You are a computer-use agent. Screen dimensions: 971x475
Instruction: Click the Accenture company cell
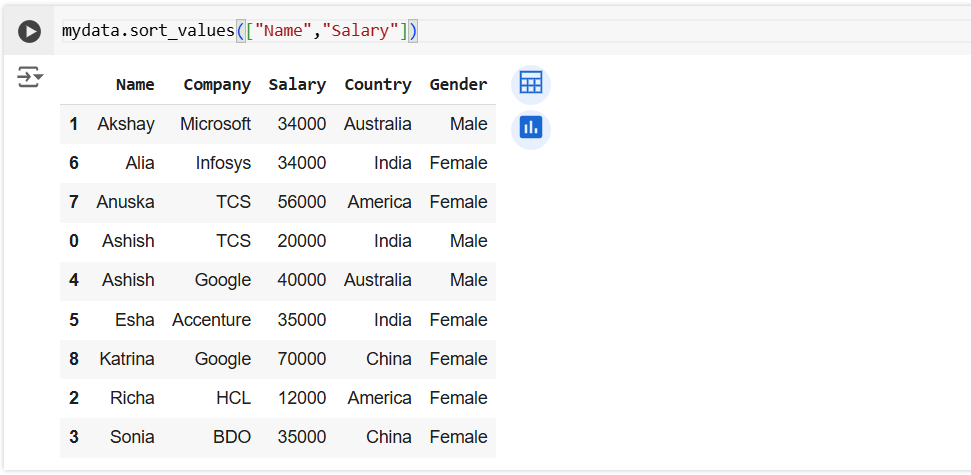[211, 320]
